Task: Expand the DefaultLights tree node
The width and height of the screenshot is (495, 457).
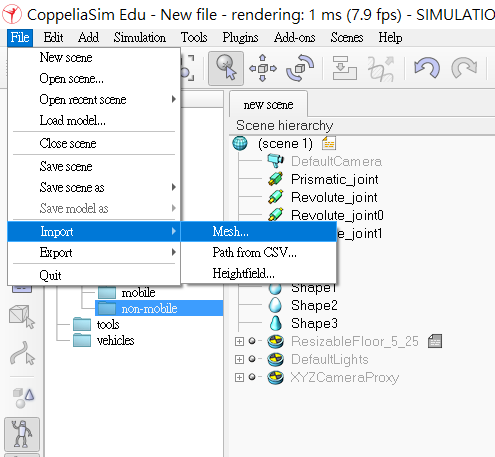Action: (x=239, y=359)
